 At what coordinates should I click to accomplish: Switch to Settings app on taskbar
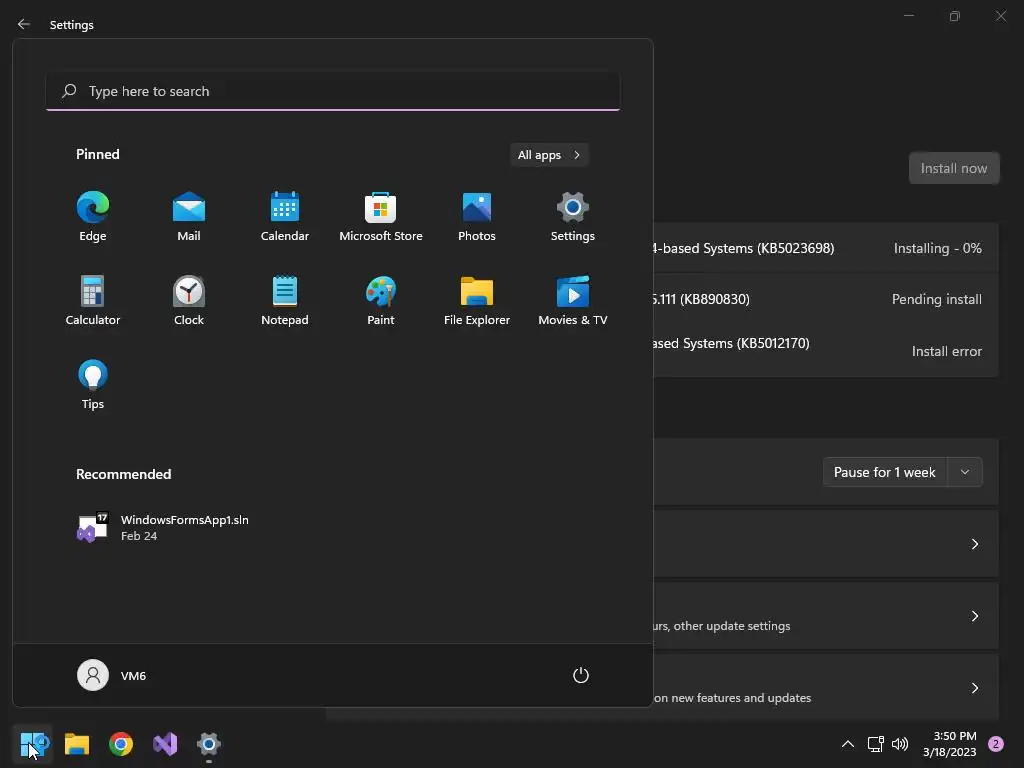[209, 744]
